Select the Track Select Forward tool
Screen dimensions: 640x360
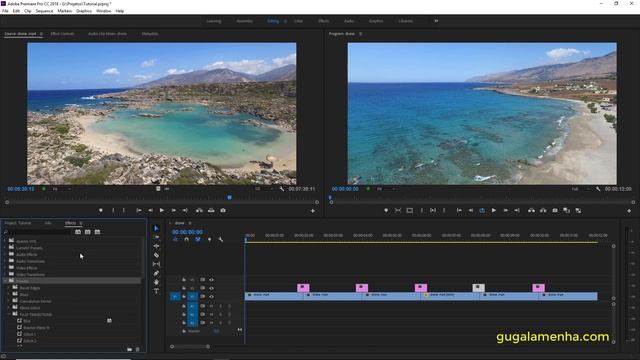[x=156, y=237]
